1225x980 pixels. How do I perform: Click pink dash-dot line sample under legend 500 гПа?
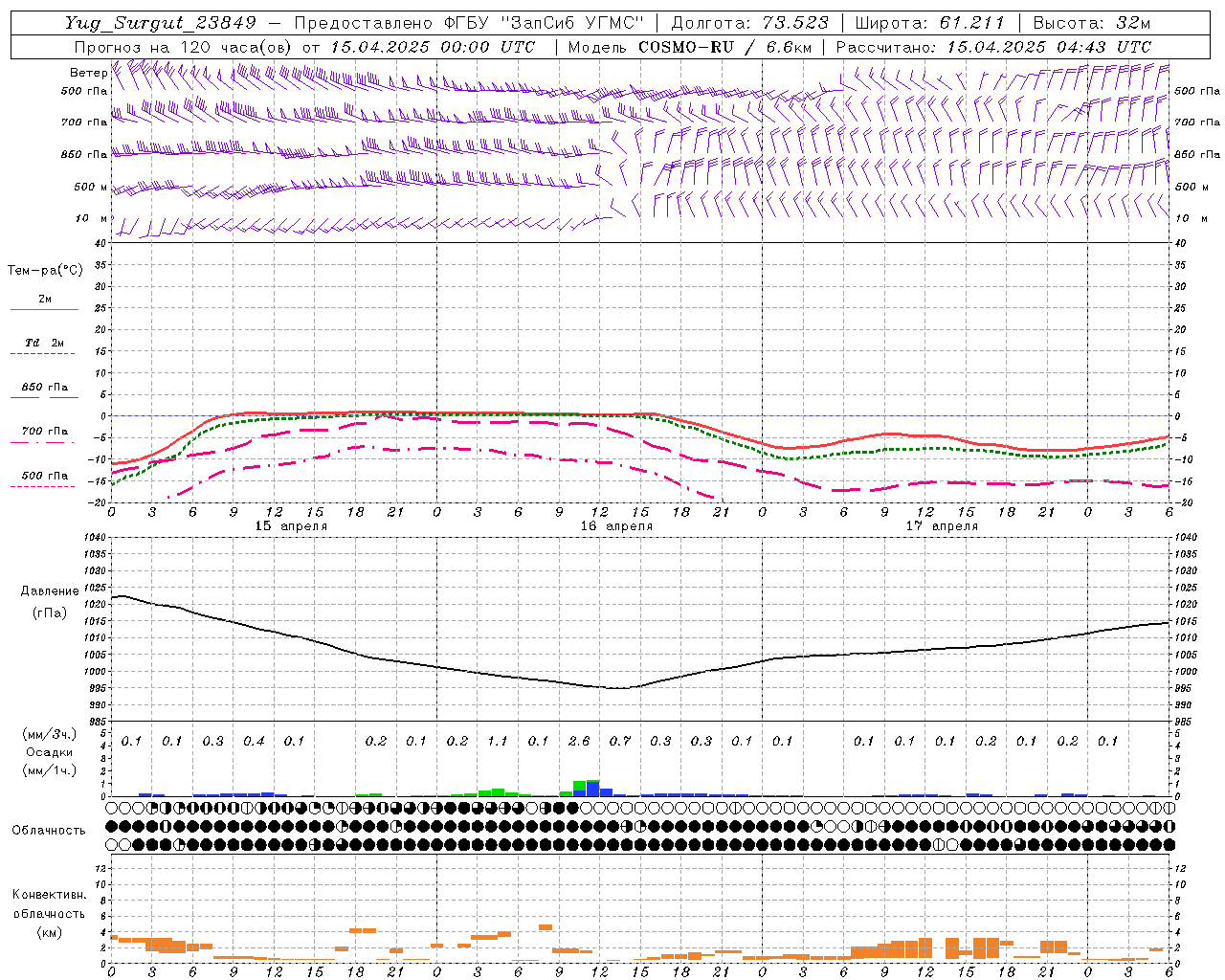(43, 486)
